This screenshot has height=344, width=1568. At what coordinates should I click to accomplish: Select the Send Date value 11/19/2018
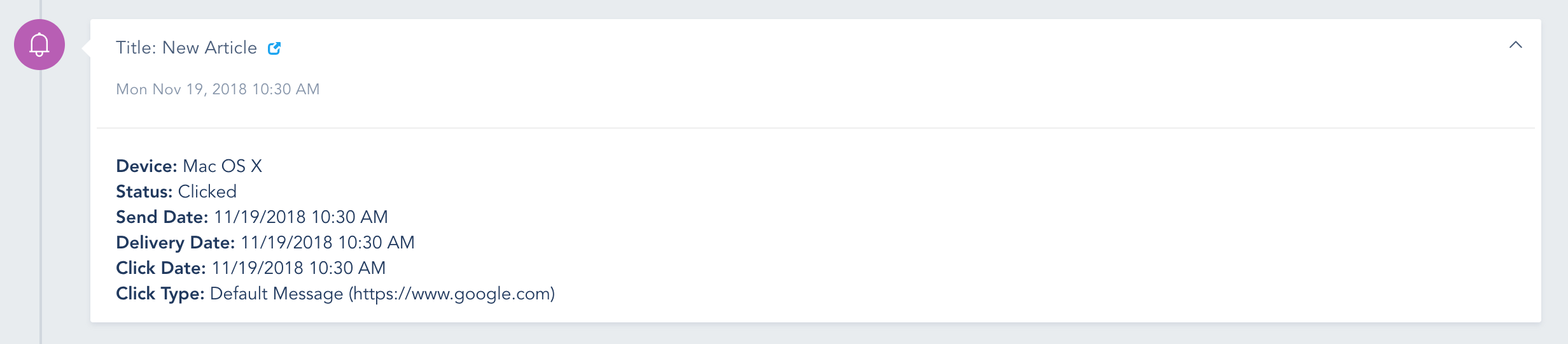pos(260,217)
